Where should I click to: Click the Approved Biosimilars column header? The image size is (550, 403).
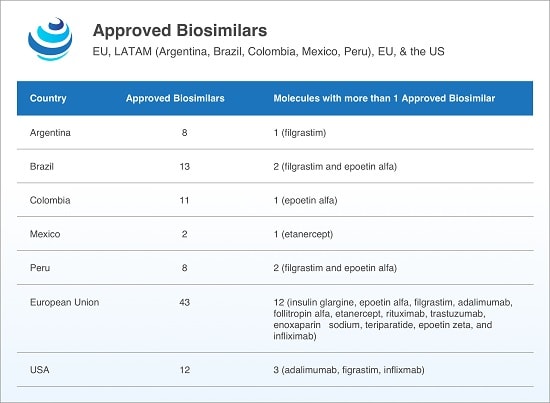click(175, 98)
